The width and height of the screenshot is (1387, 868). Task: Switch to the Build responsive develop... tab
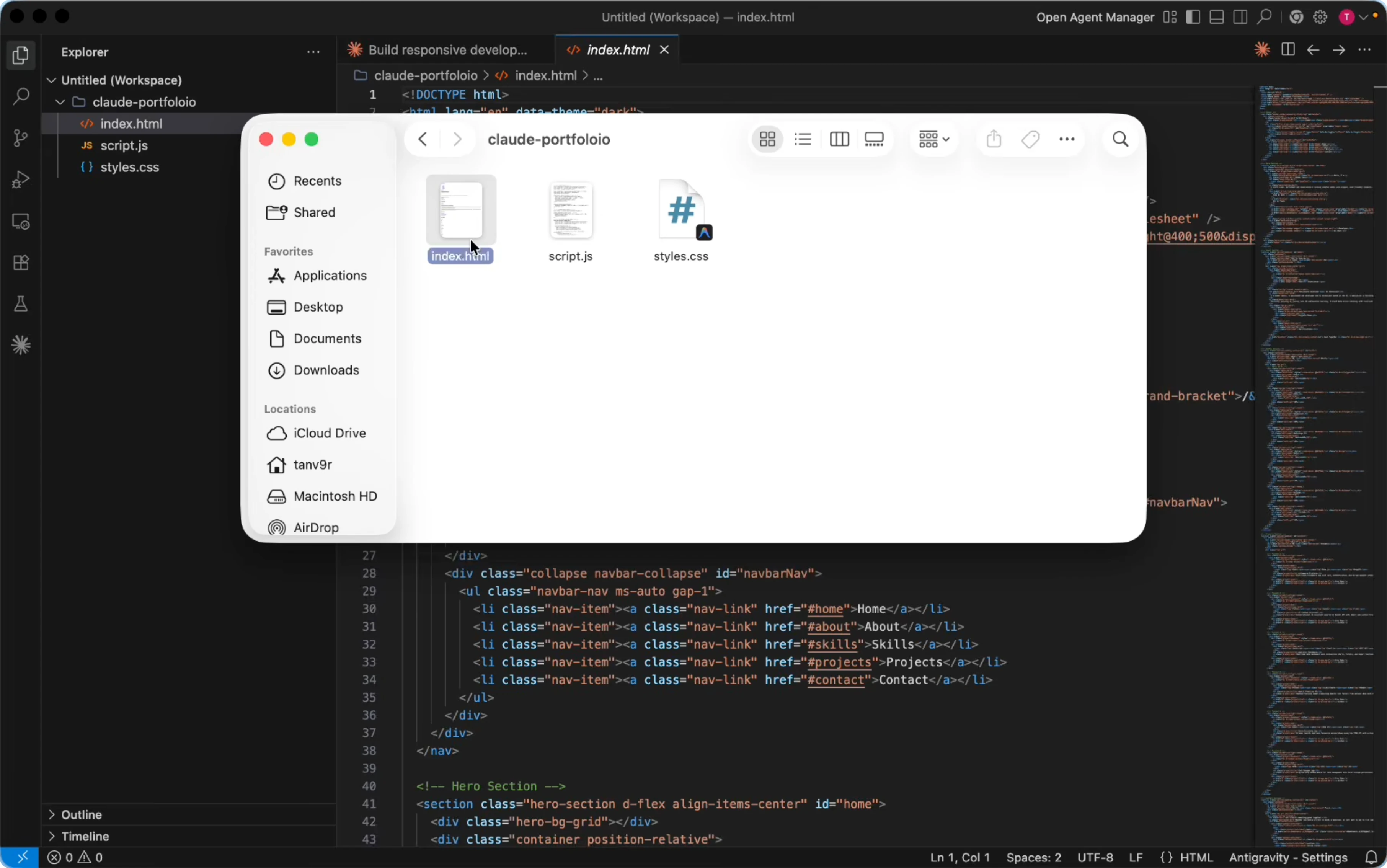(446, 50)
